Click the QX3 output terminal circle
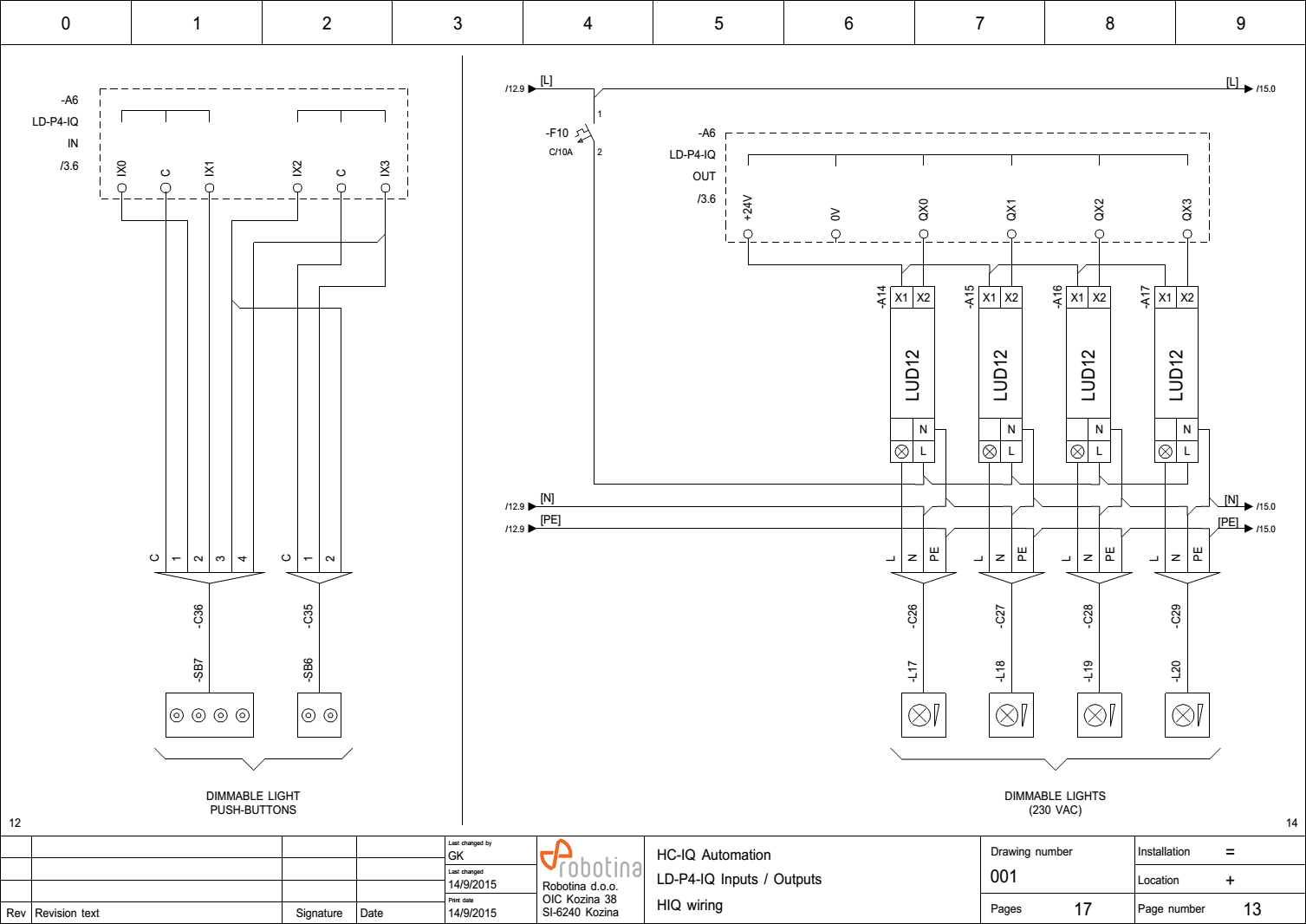The width and height of the screenshot is (1306, 924). (x=1187, y=234)
